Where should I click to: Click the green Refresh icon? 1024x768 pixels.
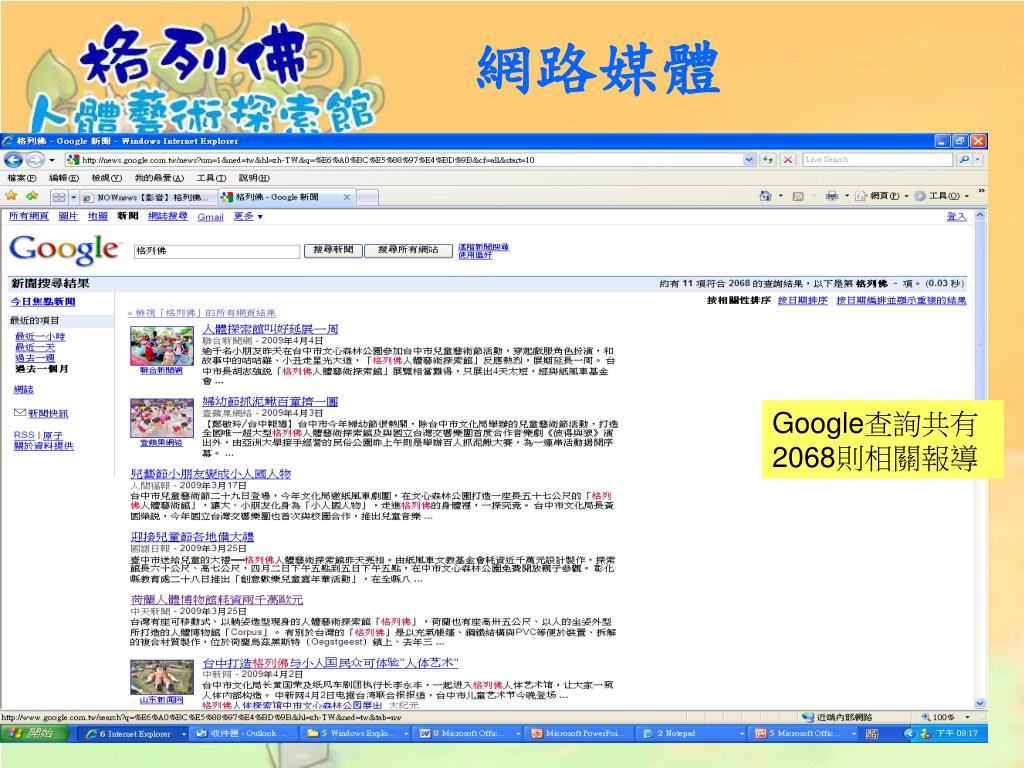tap(768, 159)
